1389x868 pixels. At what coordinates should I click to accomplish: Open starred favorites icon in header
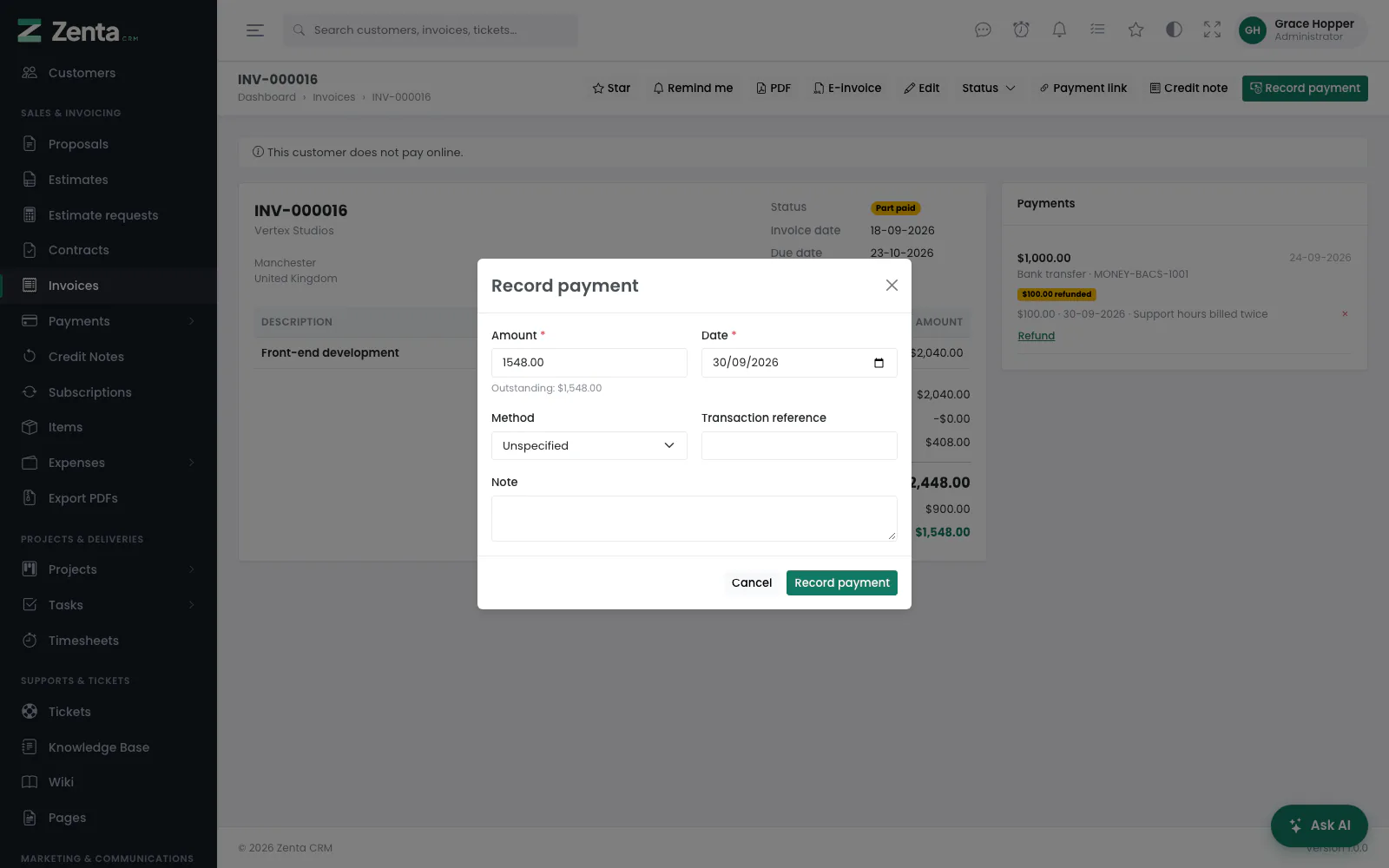1136,30
